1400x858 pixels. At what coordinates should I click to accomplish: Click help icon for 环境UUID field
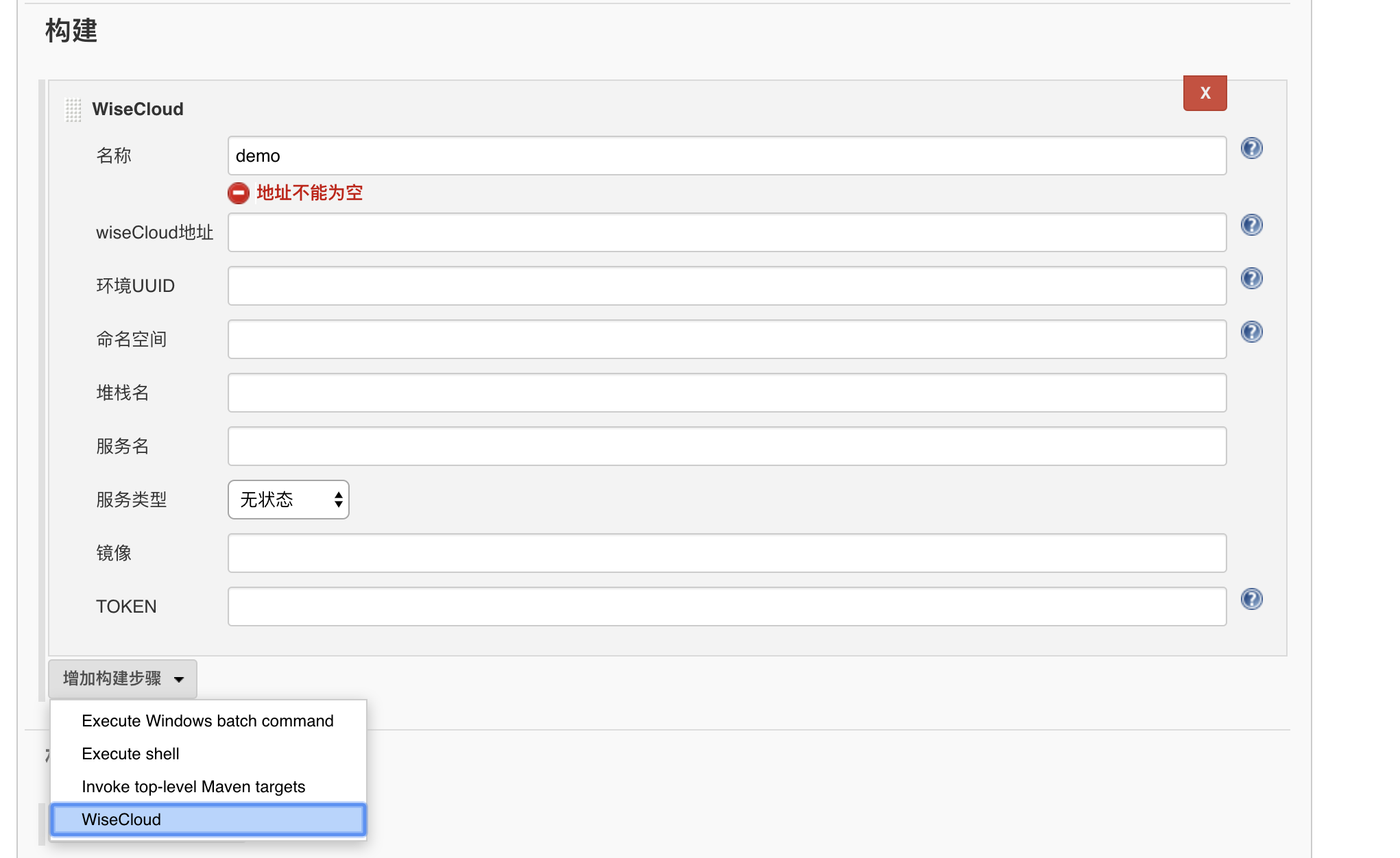click(1251, 278)
